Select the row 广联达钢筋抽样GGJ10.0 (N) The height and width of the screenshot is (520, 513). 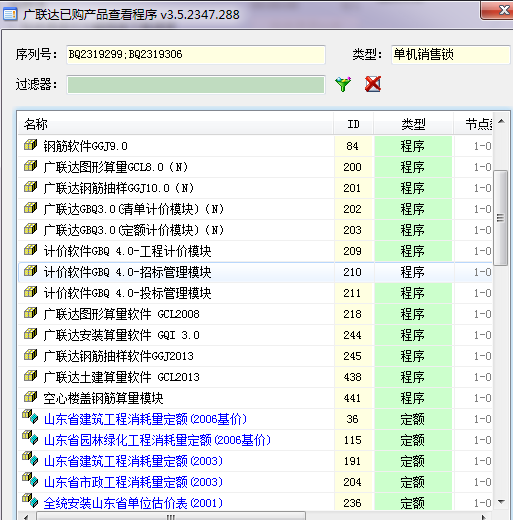pyautogui.click(x=255, y=188)
